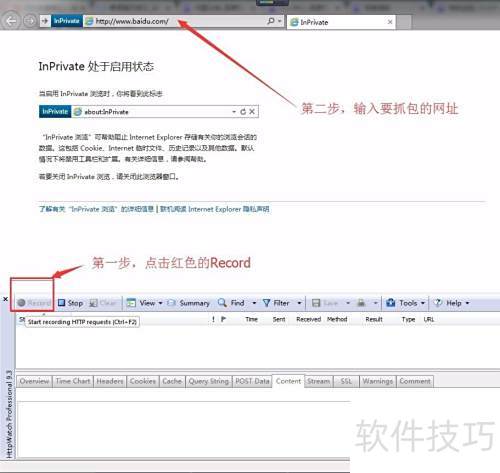
Task: Switch to the Cookies tab
Action: tap(143, 381)
